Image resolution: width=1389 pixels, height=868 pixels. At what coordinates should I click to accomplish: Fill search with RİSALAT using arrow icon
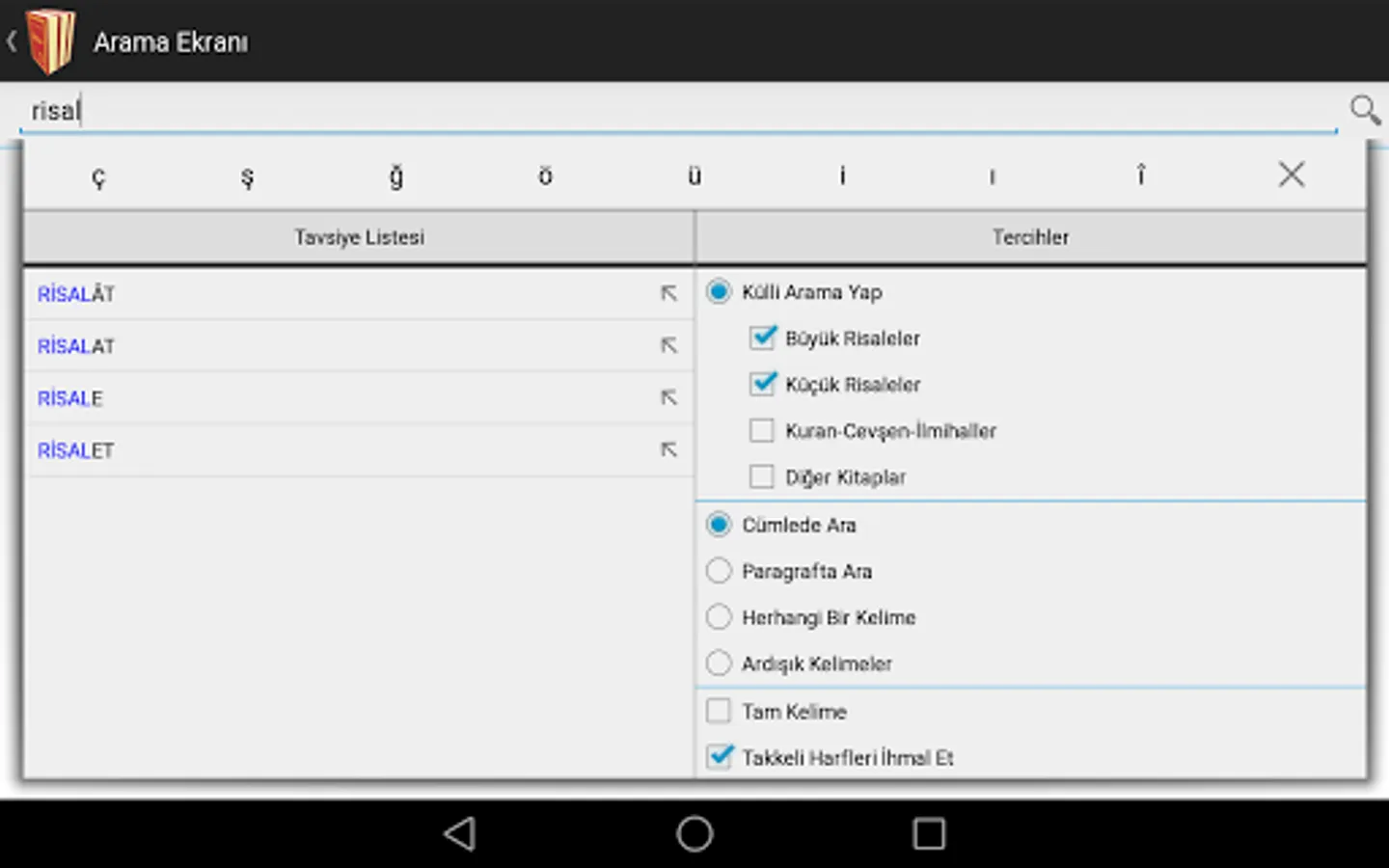pos(668,345)
